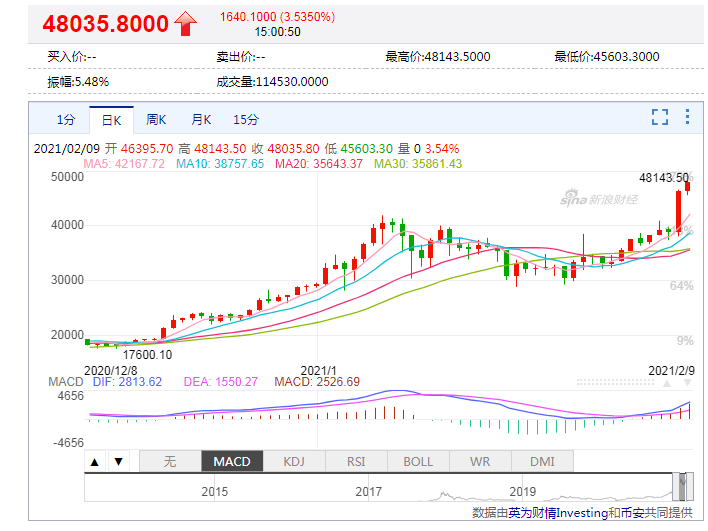Show the RSI indicator
This screenshot has width=708, height=531.
point(356,461)
